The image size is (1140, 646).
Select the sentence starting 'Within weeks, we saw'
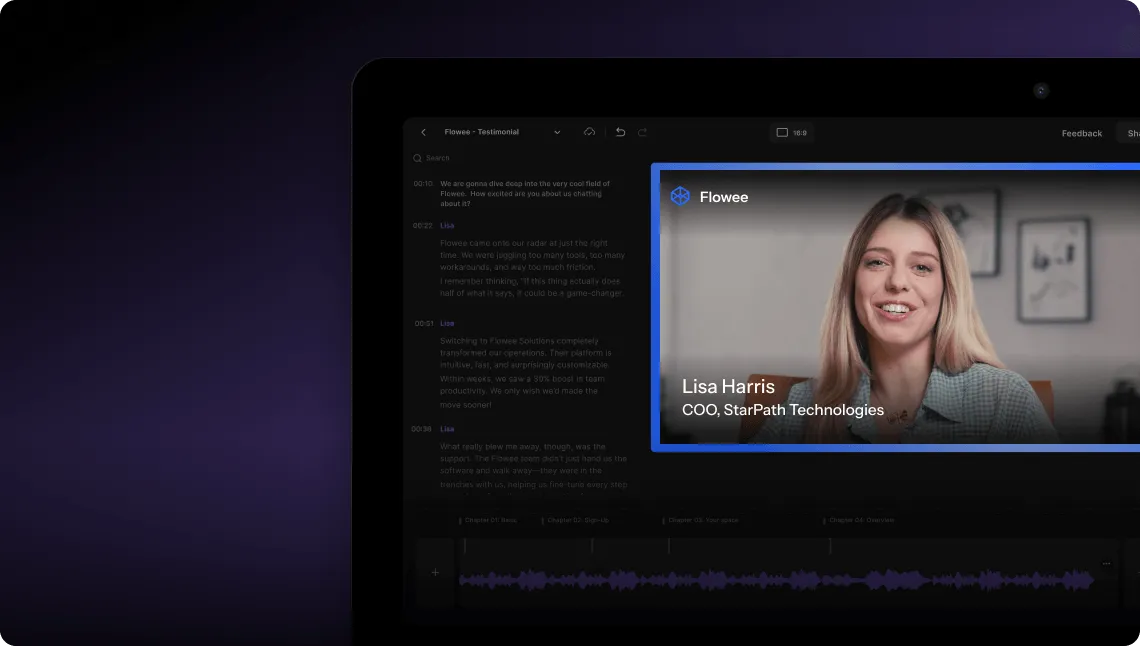pyautogui.click(x=522, y=392)
